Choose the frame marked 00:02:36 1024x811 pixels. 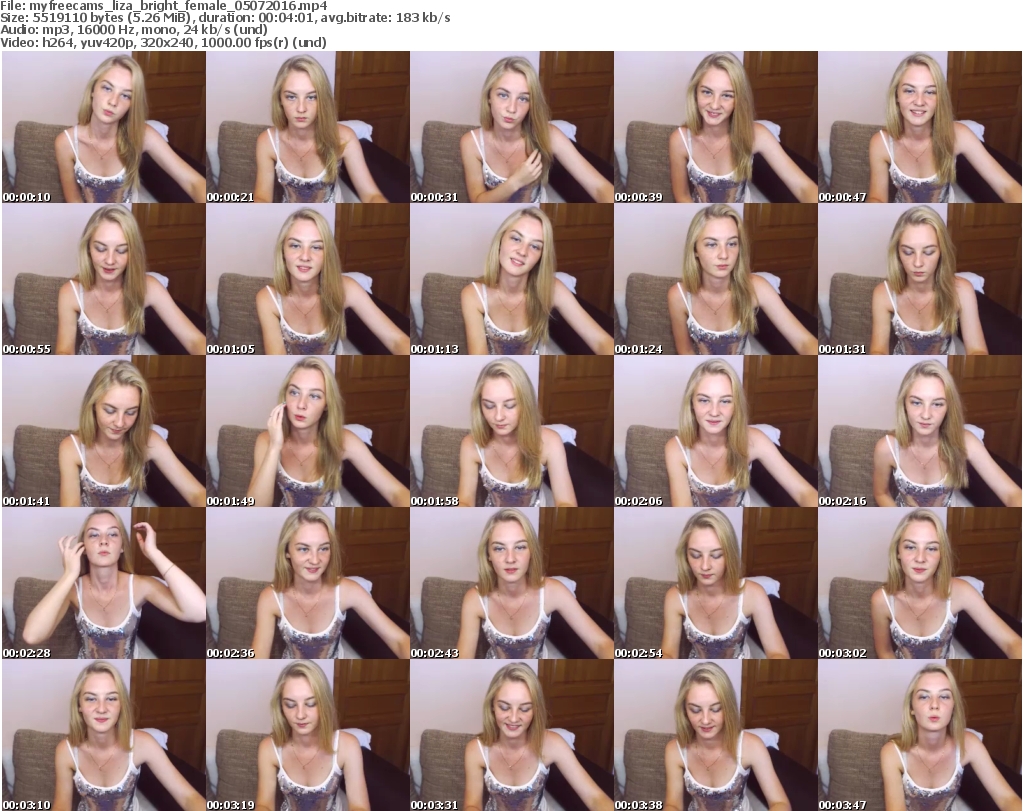click(x=308, y=583)
